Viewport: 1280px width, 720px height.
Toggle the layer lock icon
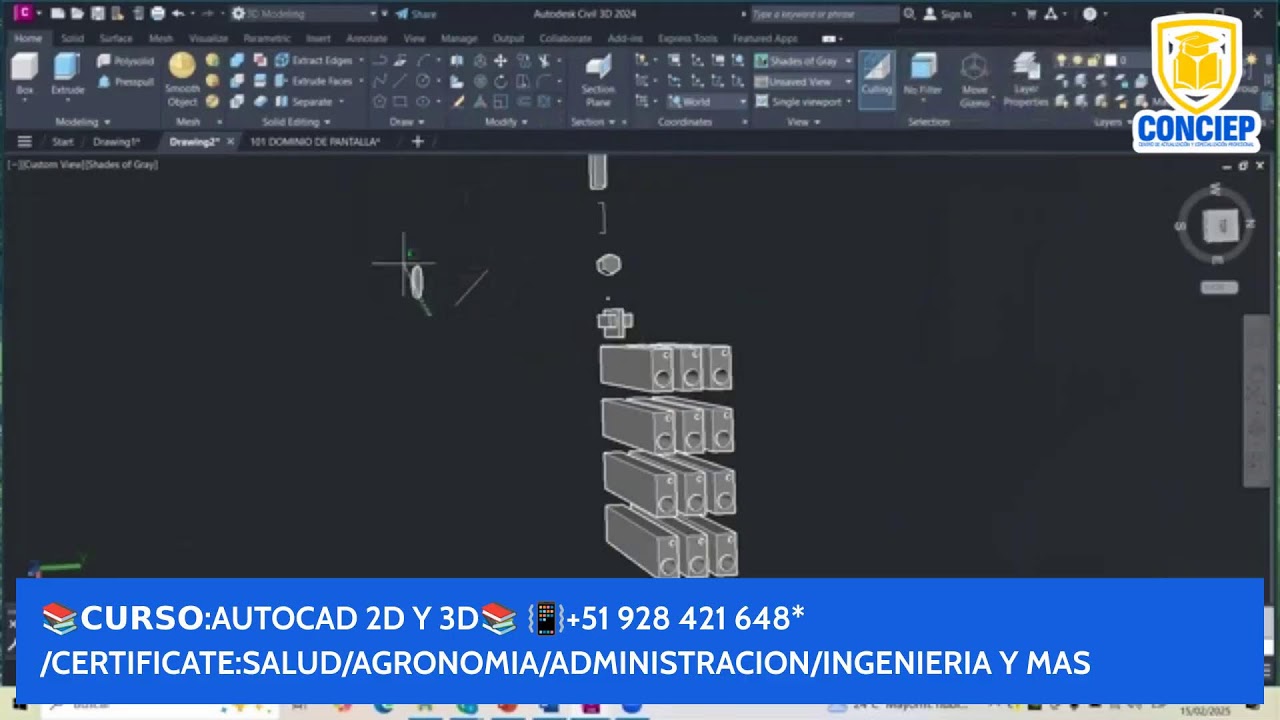1095,61
